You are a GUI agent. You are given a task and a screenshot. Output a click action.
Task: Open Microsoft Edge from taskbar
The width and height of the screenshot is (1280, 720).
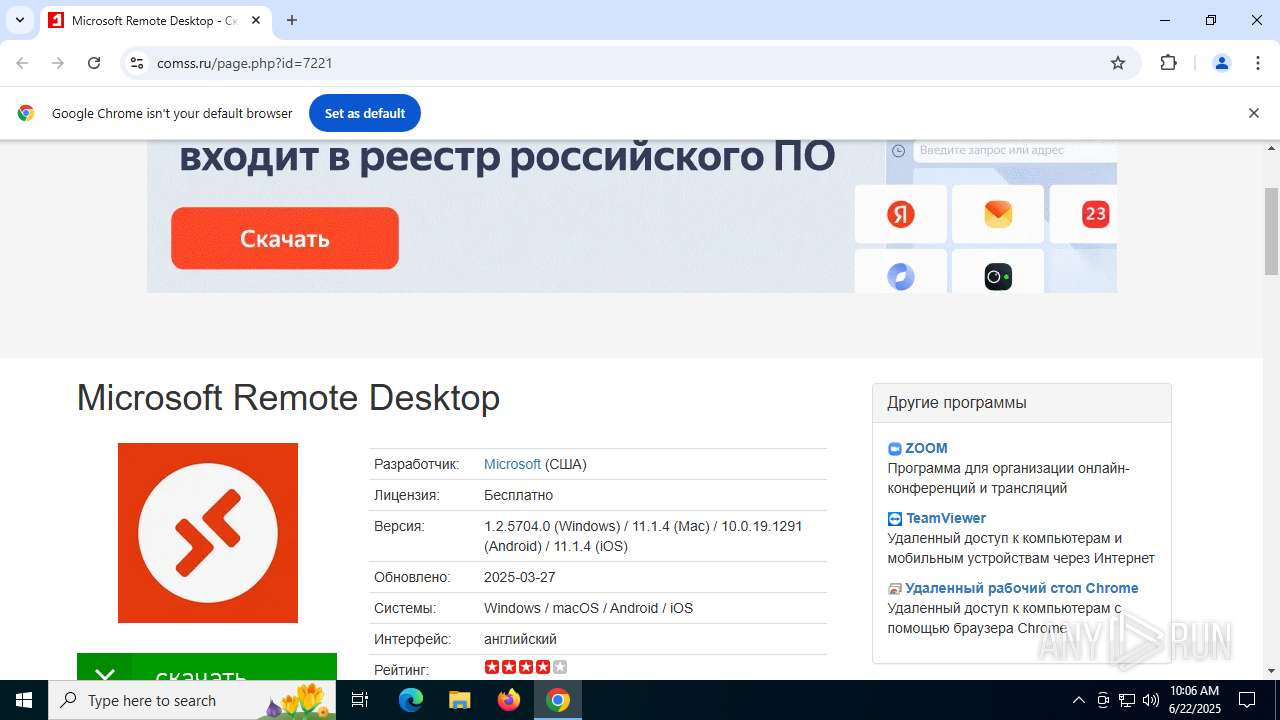[x=411, y=700]
